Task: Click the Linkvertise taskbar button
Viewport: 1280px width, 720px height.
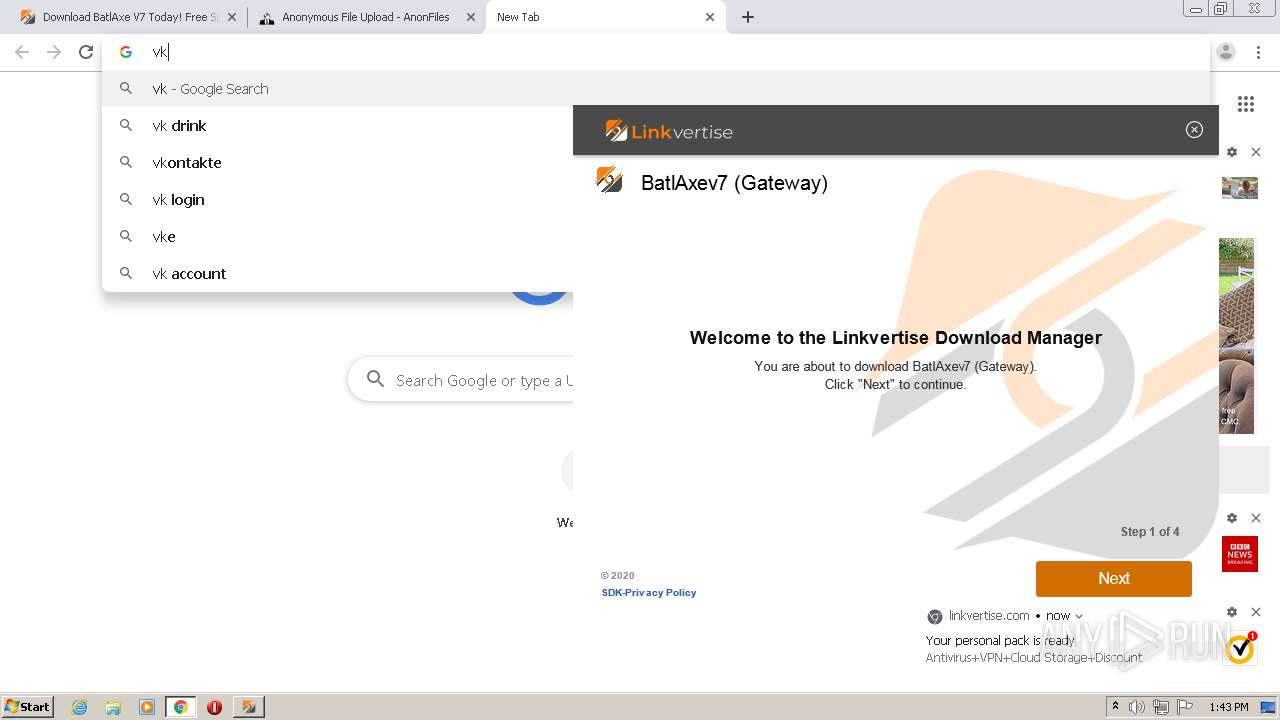Action: 248,707
